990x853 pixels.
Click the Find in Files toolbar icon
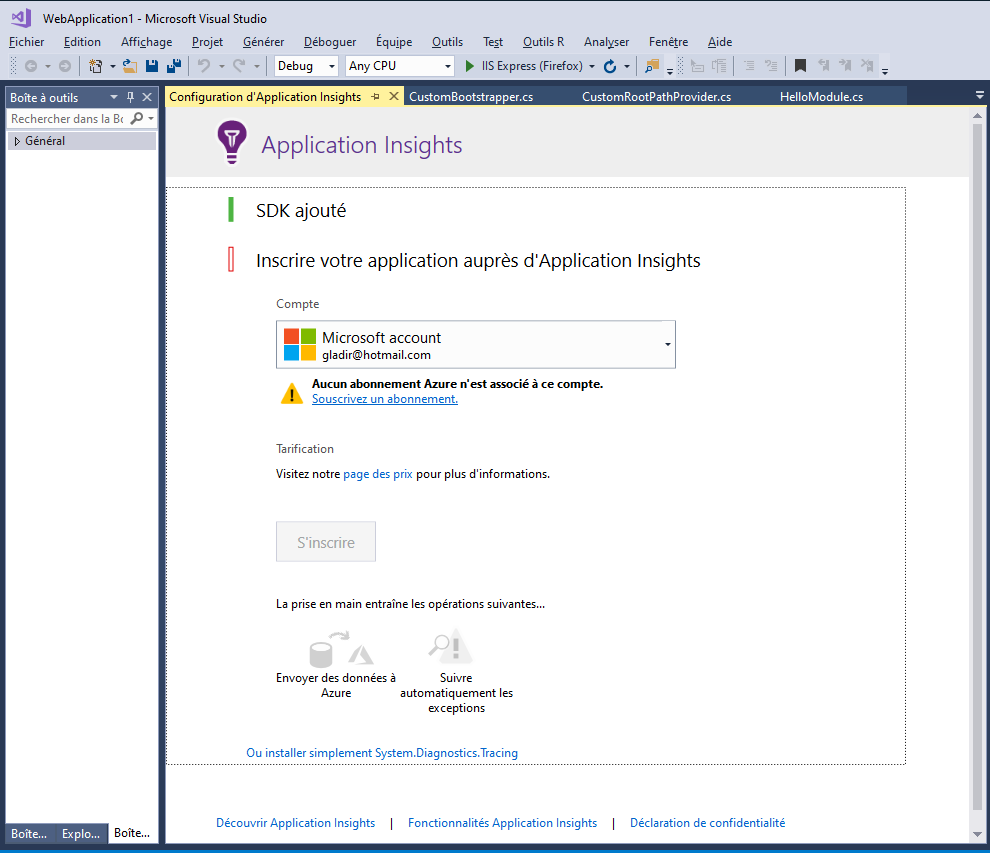tap(652, 66)
